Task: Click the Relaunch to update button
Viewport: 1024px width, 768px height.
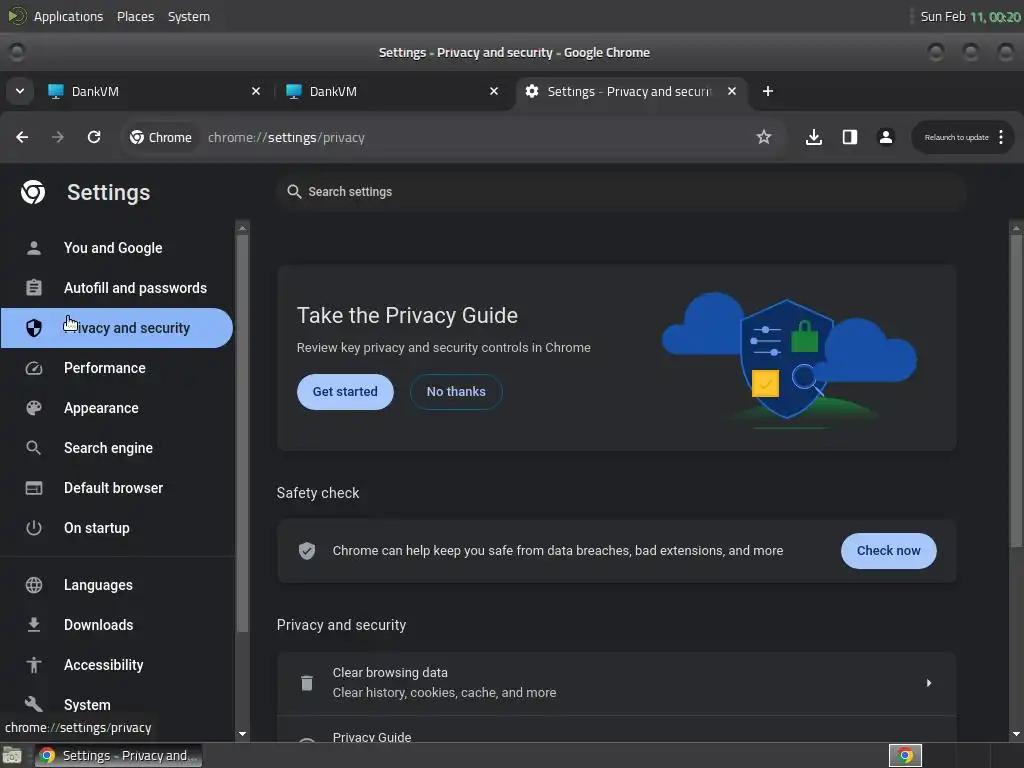Action: [956, 137]
